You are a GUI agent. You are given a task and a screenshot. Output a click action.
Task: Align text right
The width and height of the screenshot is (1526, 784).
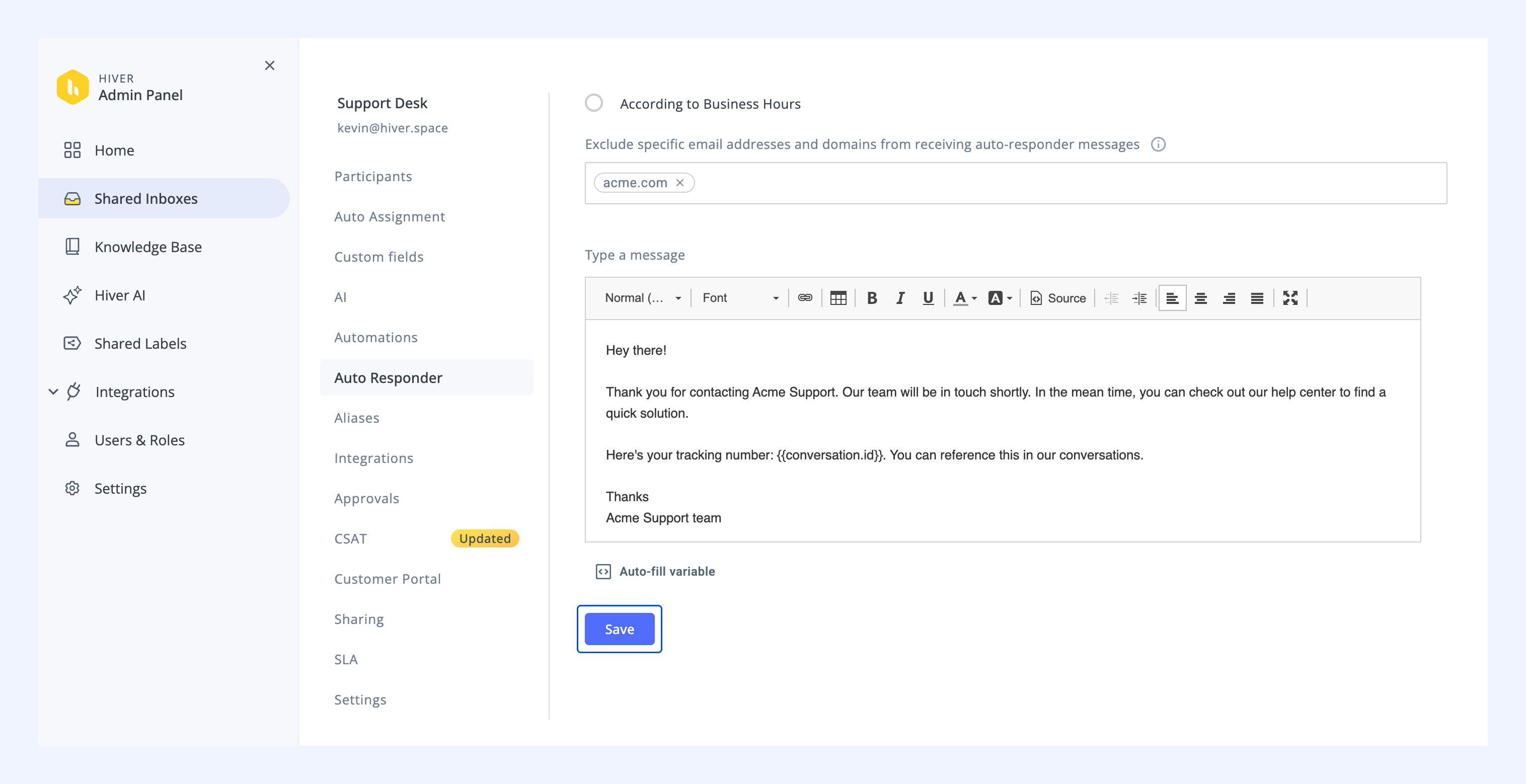pyautogui.click(x=1229, y=298)
